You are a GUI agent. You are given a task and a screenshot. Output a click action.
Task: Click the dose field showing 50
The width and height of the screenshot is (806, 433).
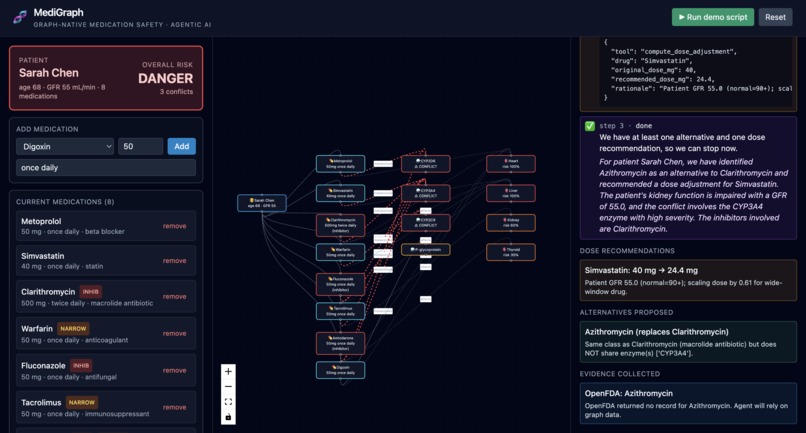[140, 147]
